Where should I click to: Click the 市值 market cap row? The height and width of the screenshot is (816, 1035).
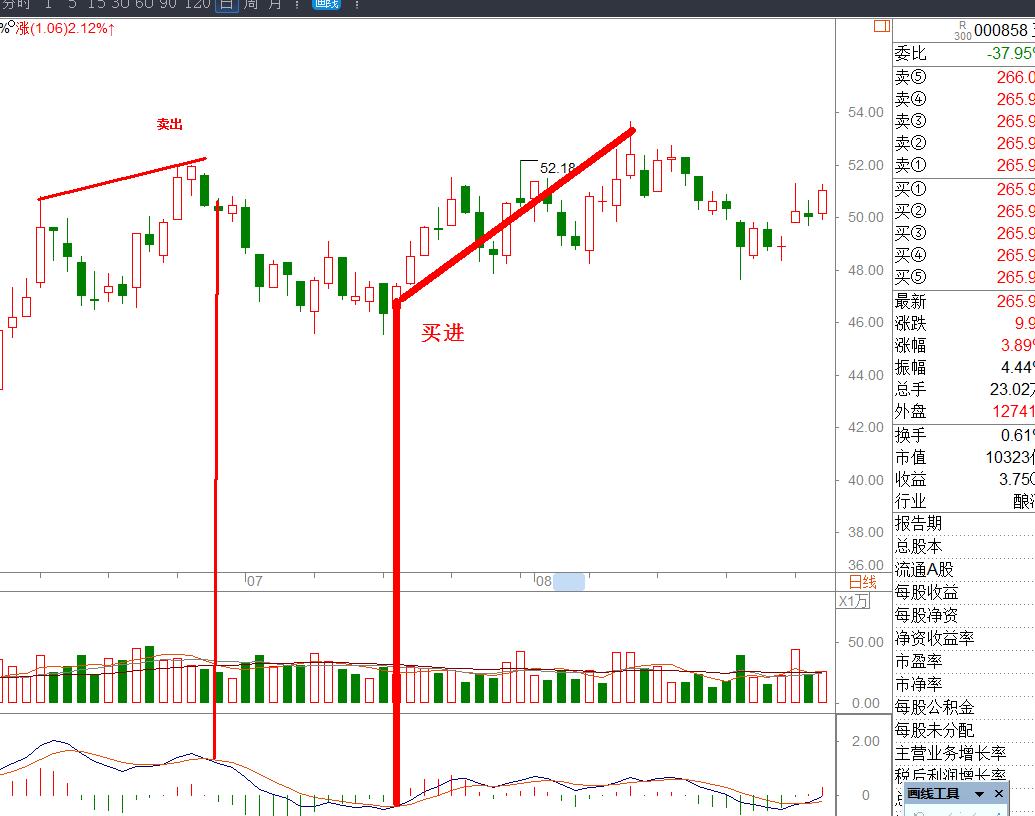tap(964, 458)
